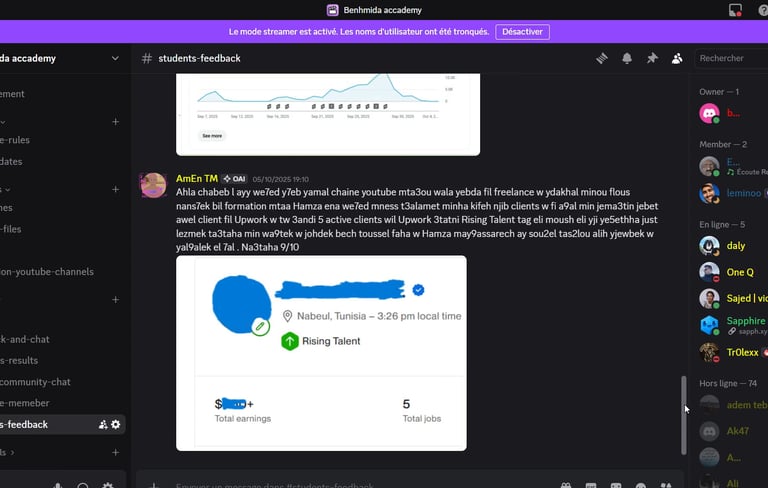Select the on-youtube-channels channel
The image size is (768, 488).
pos(47,271)
